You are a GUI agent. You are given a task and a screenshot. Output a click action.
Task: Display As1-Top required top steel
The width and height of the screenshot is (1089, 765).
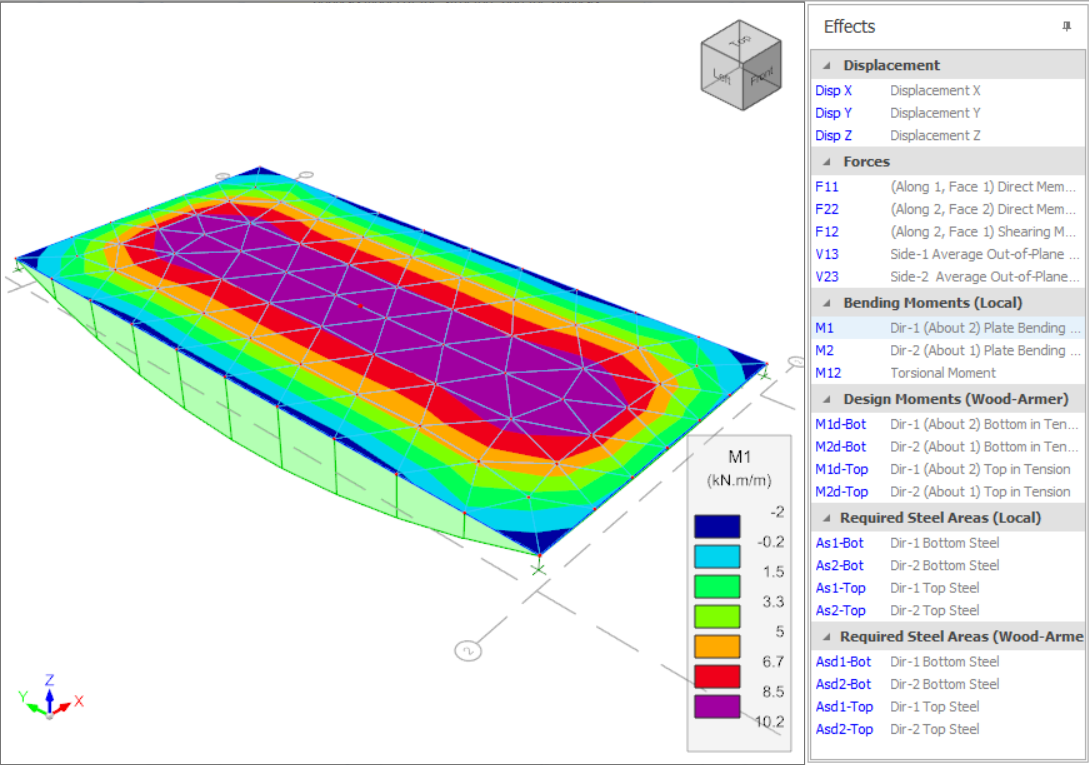tap(840, 588)
